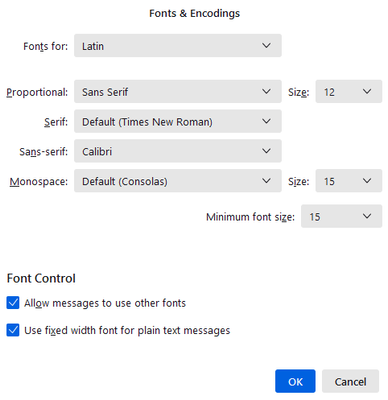Confirm with the OK button

coord(295,381)
